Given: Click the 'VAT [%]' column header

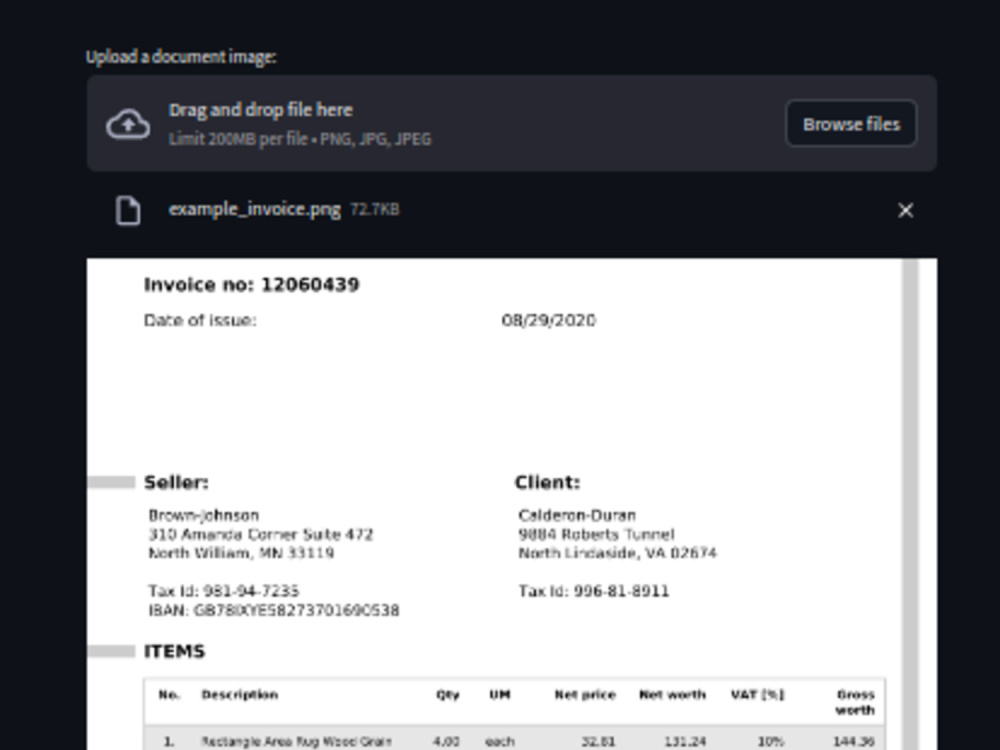Looking at the screenshot, I should (x=758, y=695).
